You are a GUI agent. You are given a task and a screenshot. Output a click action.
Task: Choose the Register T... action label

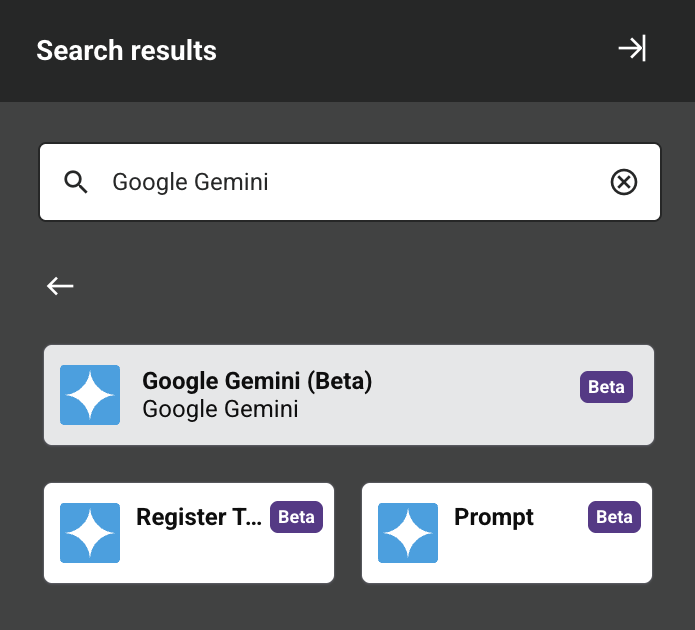coord(197,517)
